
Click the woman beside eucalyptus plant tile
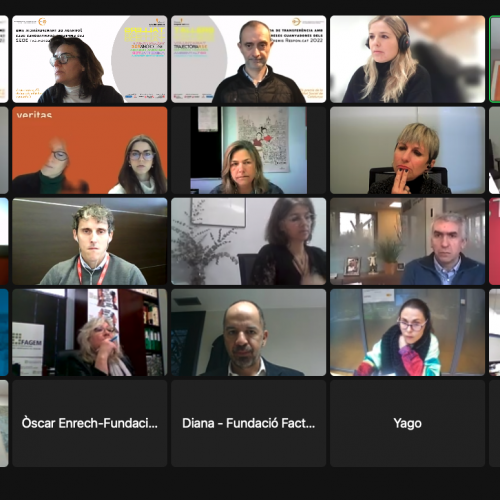(249, 241)
